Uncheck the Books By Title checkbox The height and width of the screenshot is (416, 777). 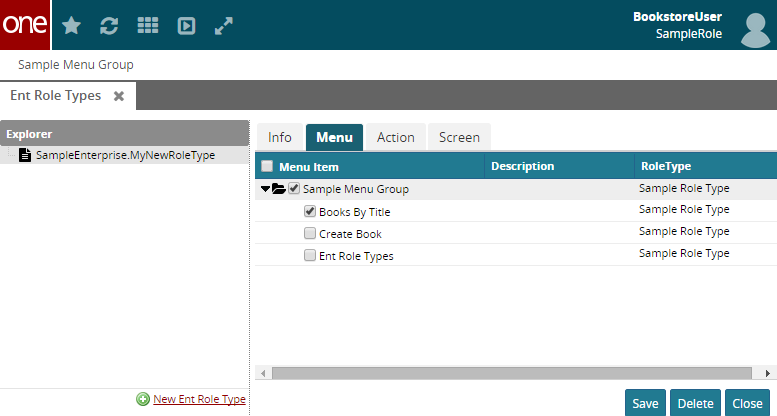click(x=310, y=211)
